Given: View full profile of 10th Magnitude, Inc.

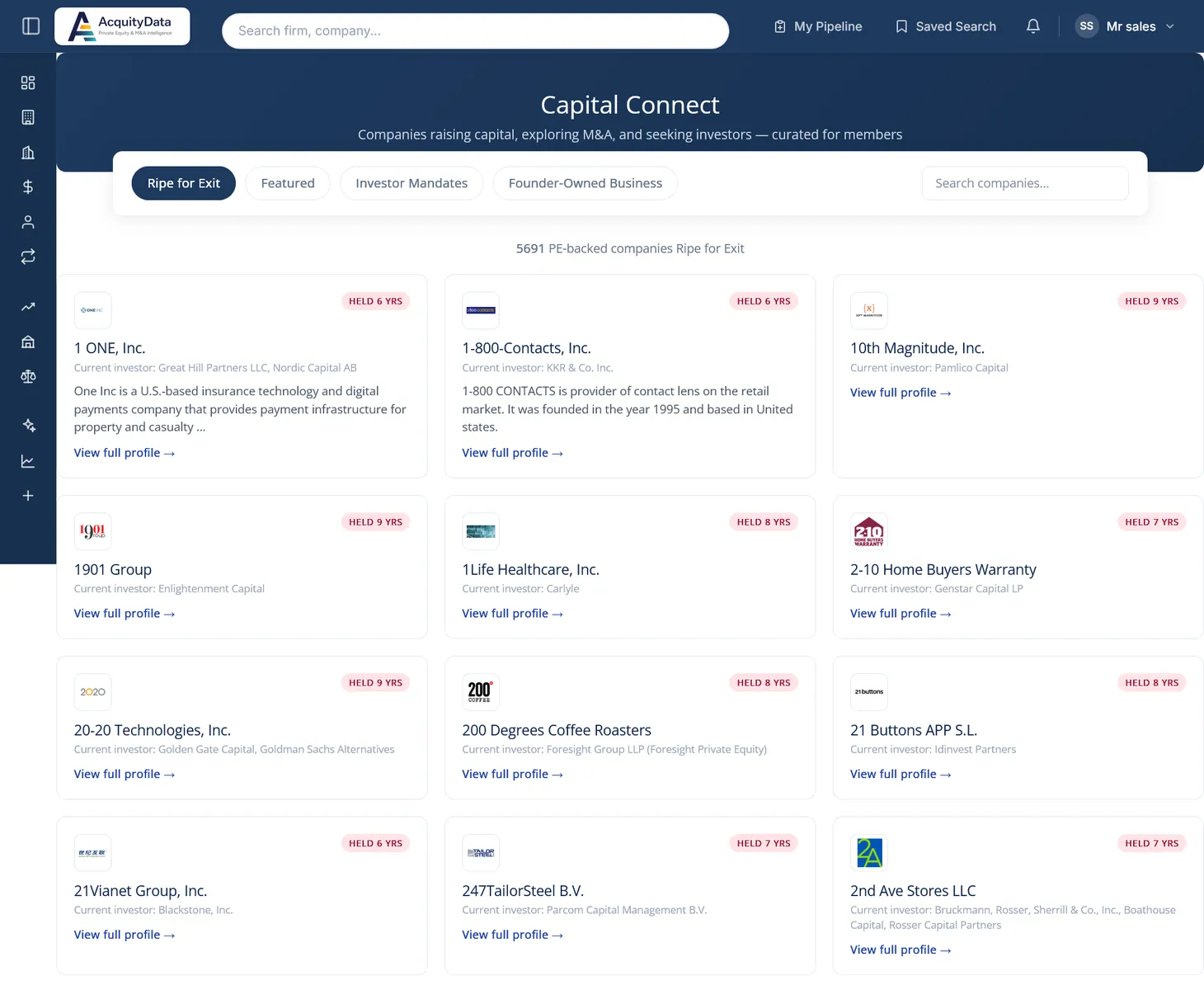Looking at the screenshot, I should tap(901, 393).
